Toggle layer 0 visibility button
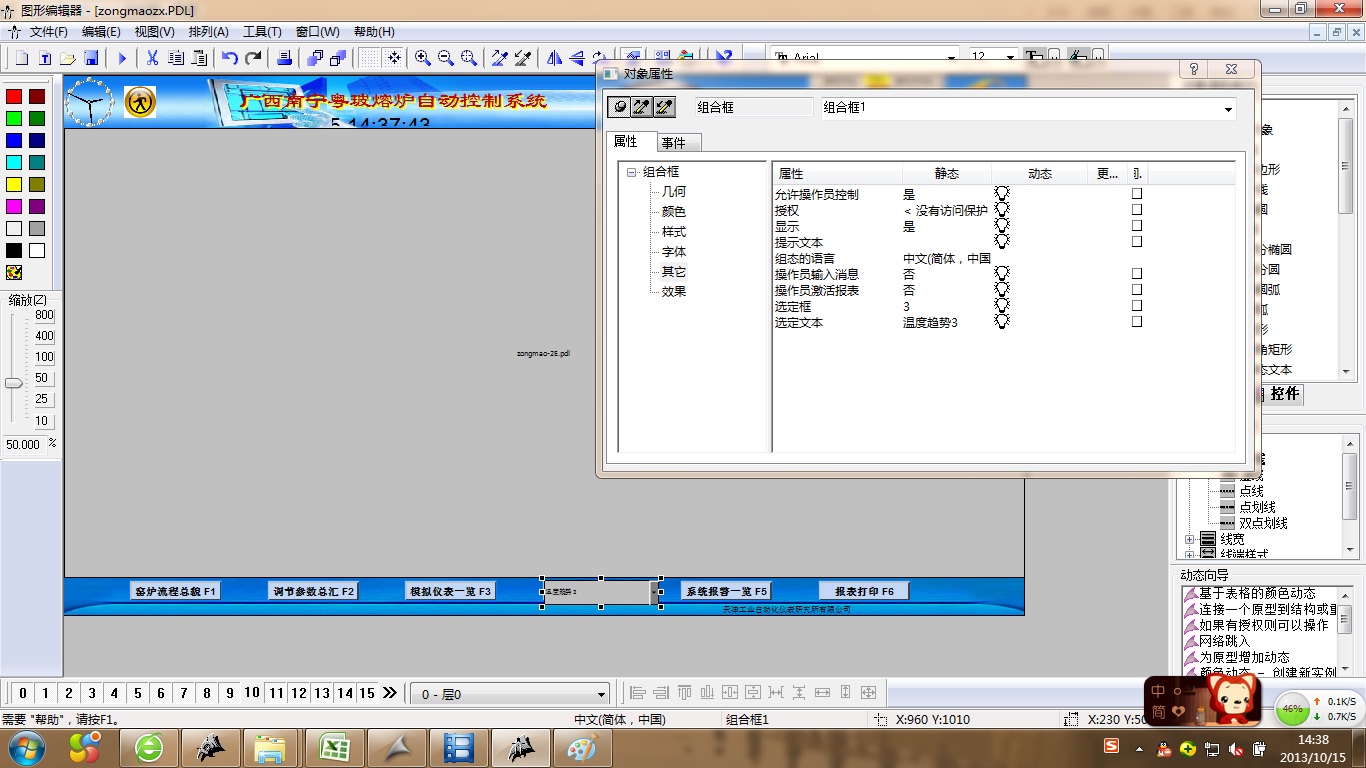1366x768 pixels. tap(22, 693)
